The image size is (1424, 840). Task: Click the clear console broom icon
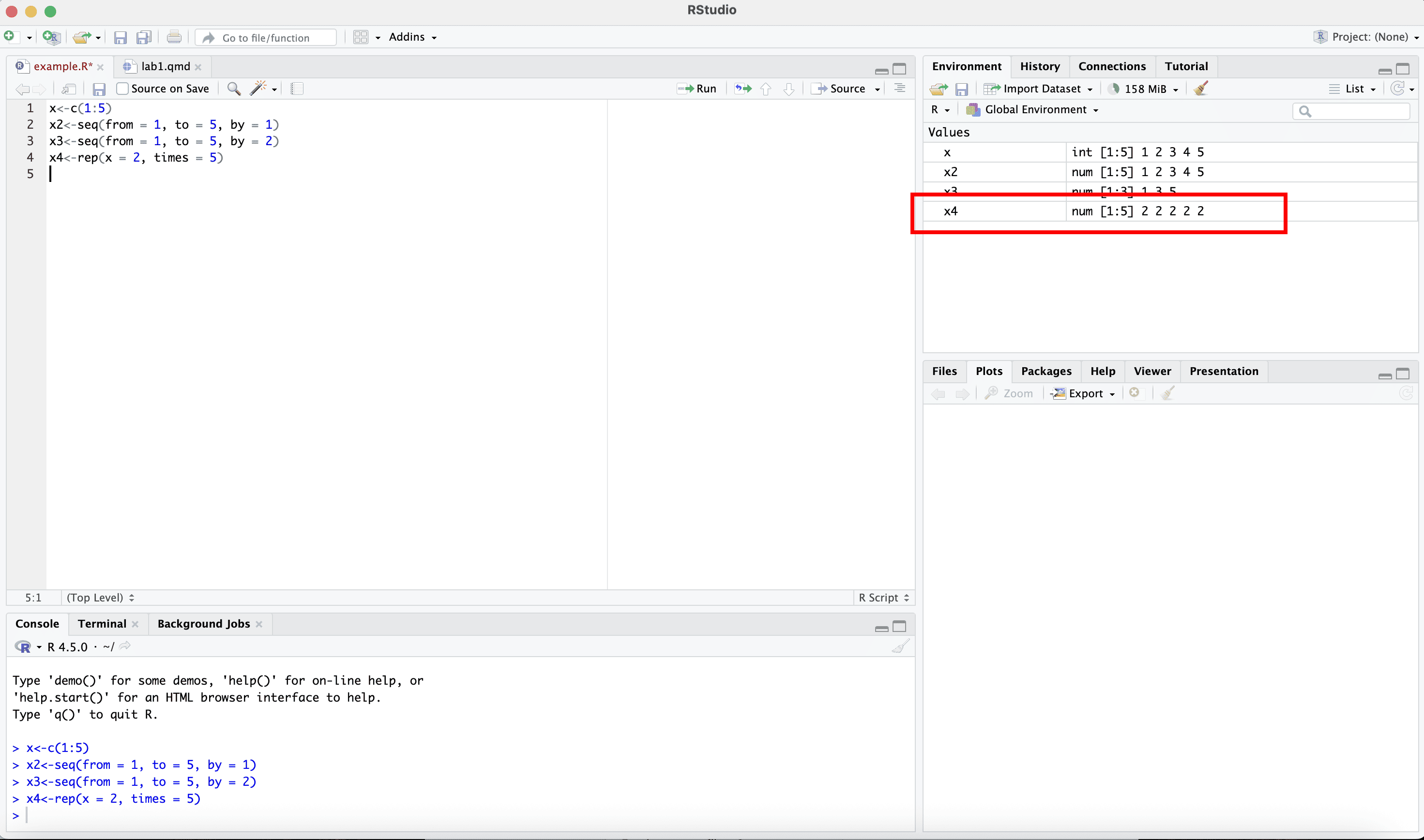[900, 646]
